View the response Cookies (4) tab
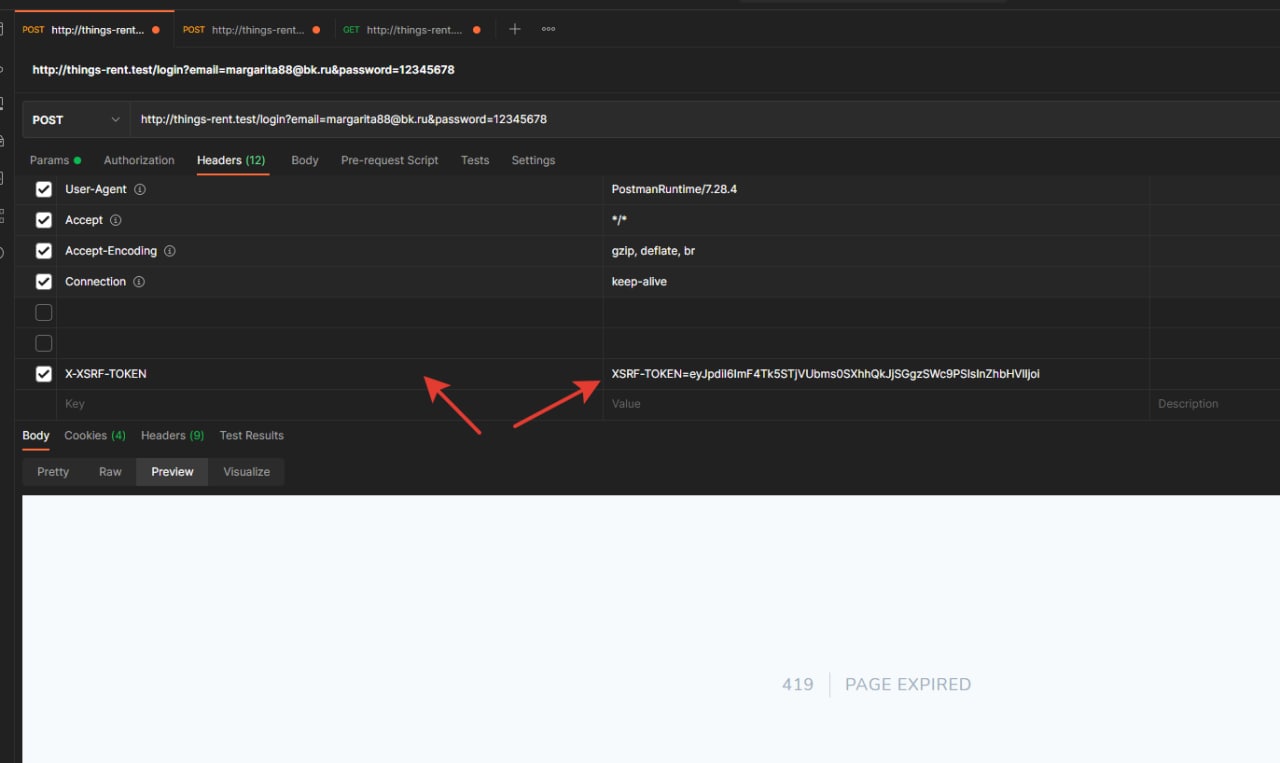 (95, 436)
